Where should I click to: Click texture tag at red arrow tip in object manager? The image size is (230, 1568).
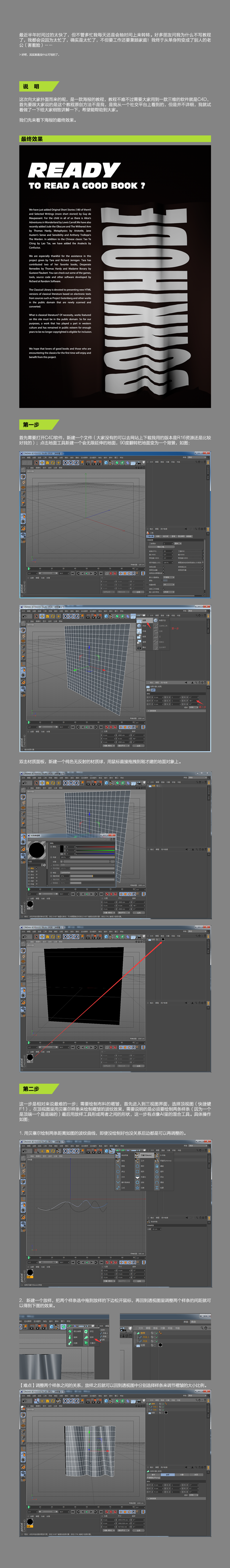coord(163,940)
